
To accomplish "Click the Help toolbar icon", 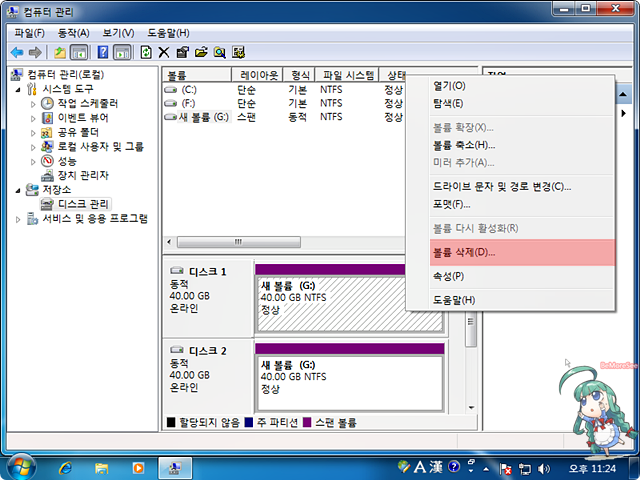I will (x=102, y=52).
